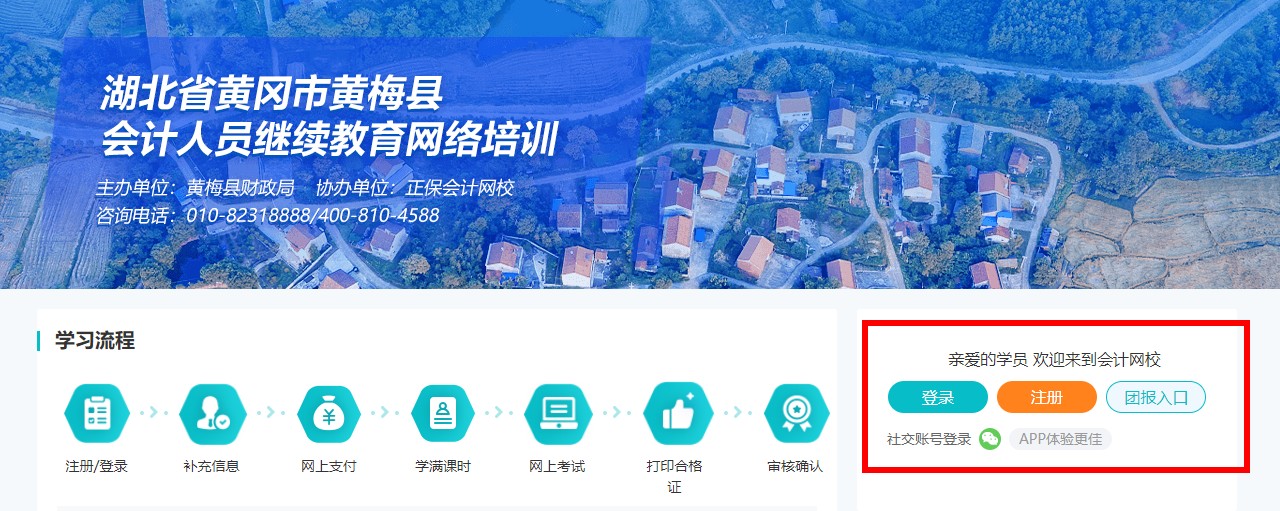This screenshot has width=1280, height=511.
Task: Select the 审核确认 text label
Action: pos(796,466)
